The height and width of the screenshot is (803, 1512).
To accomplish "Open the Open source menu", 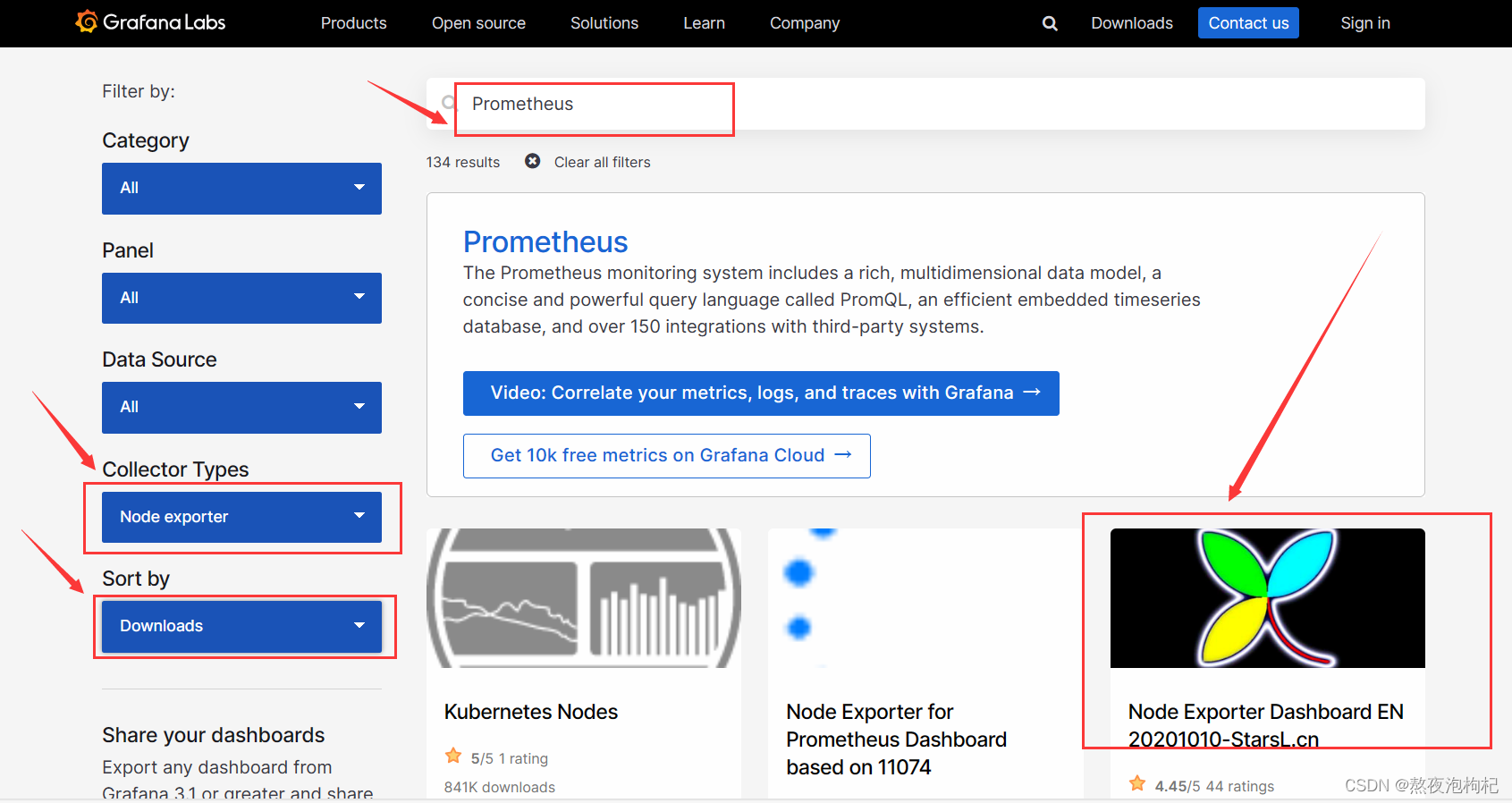I will (478, 23).
